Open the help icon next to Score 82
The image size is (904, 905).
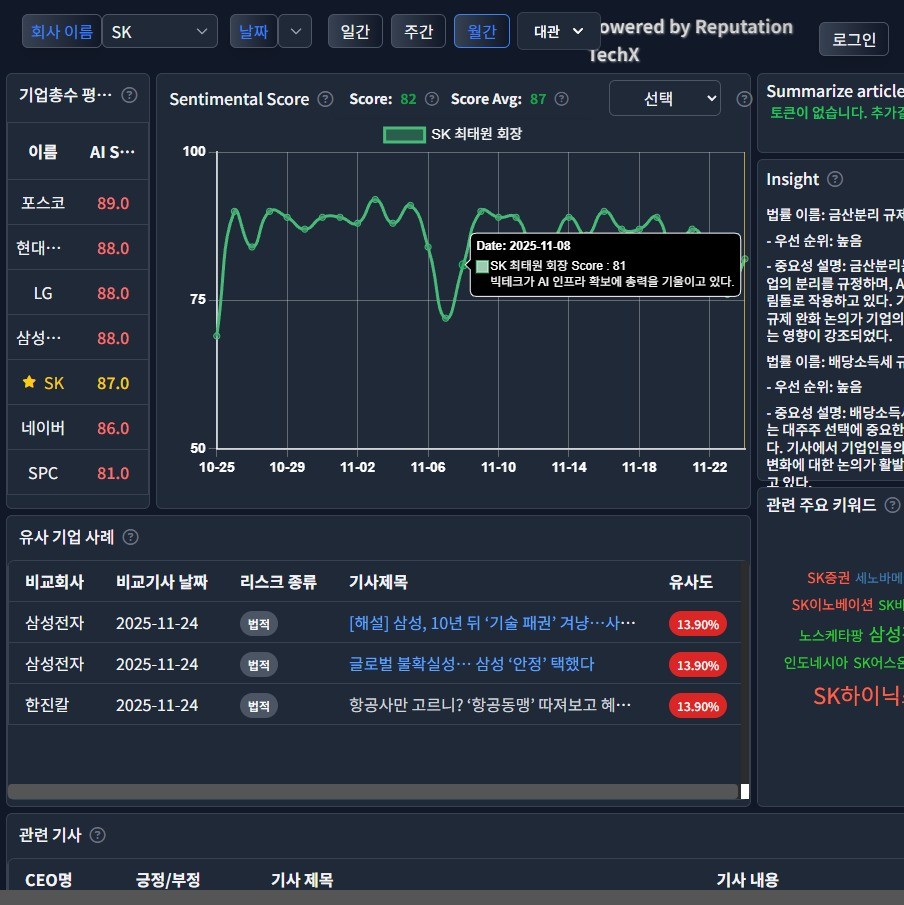coord(431,99)
